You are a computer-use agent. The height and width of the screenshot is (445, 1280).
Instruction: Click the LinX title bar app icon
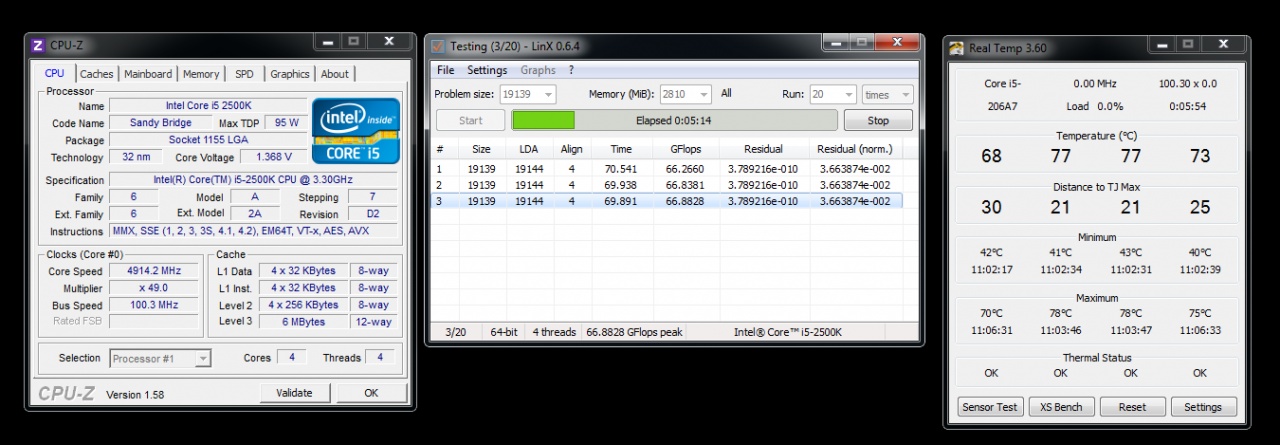tap(438, 46)
